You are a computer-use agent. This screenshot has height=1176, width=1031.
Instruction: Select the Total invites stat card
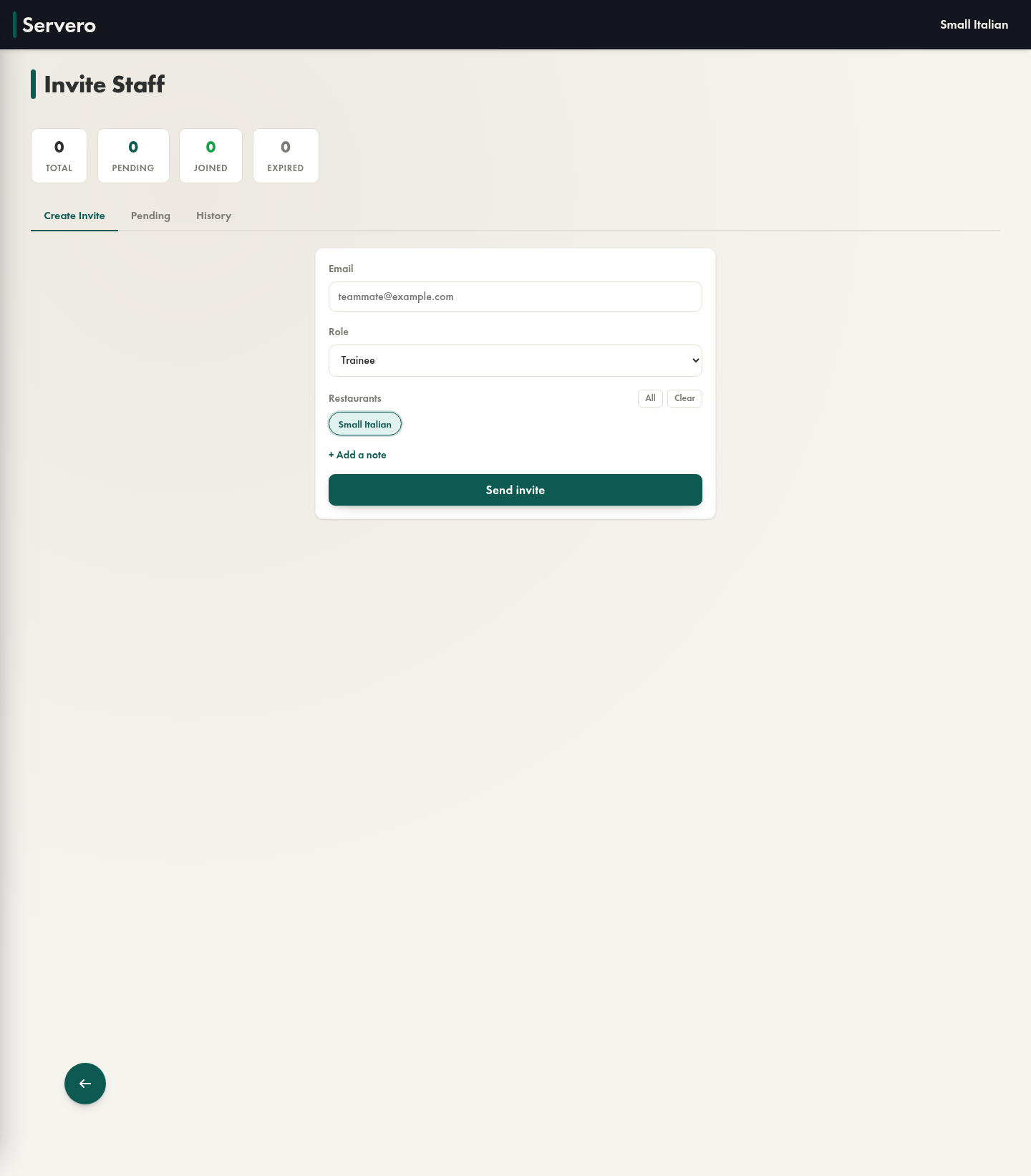(x=59, y=156)
